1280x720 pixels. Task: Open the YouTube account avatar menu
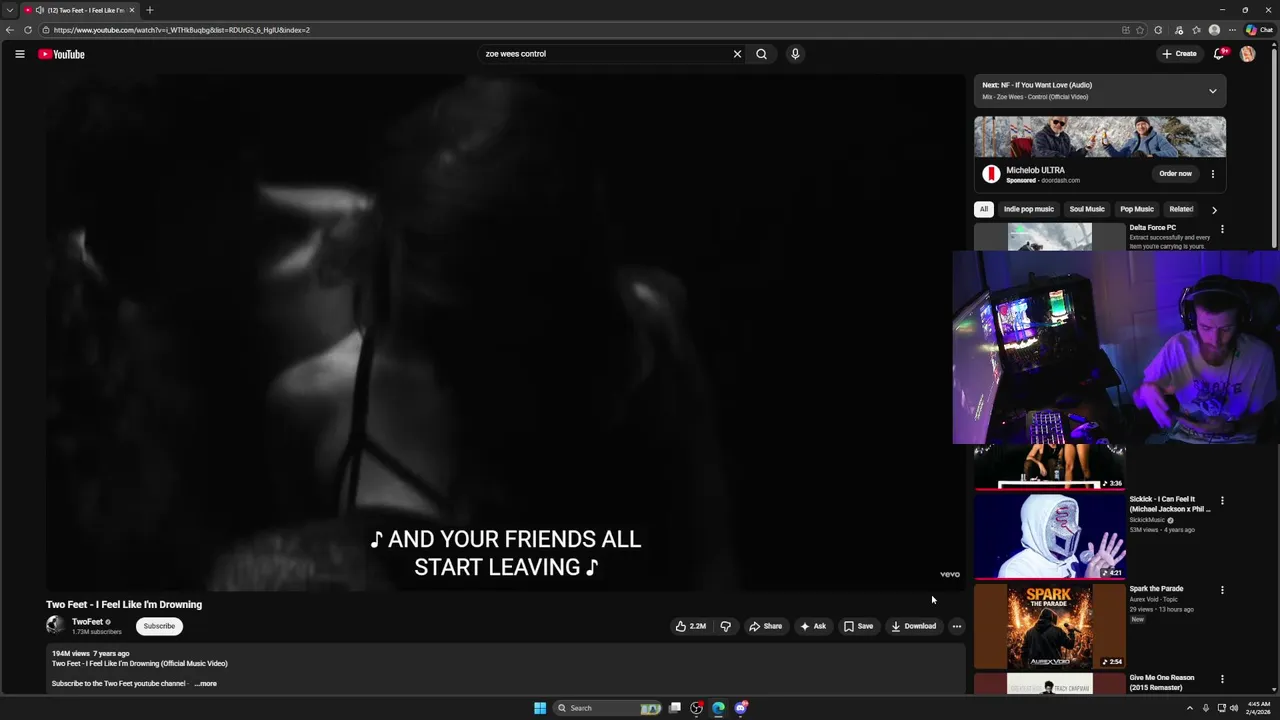(x=1247, y=54)
